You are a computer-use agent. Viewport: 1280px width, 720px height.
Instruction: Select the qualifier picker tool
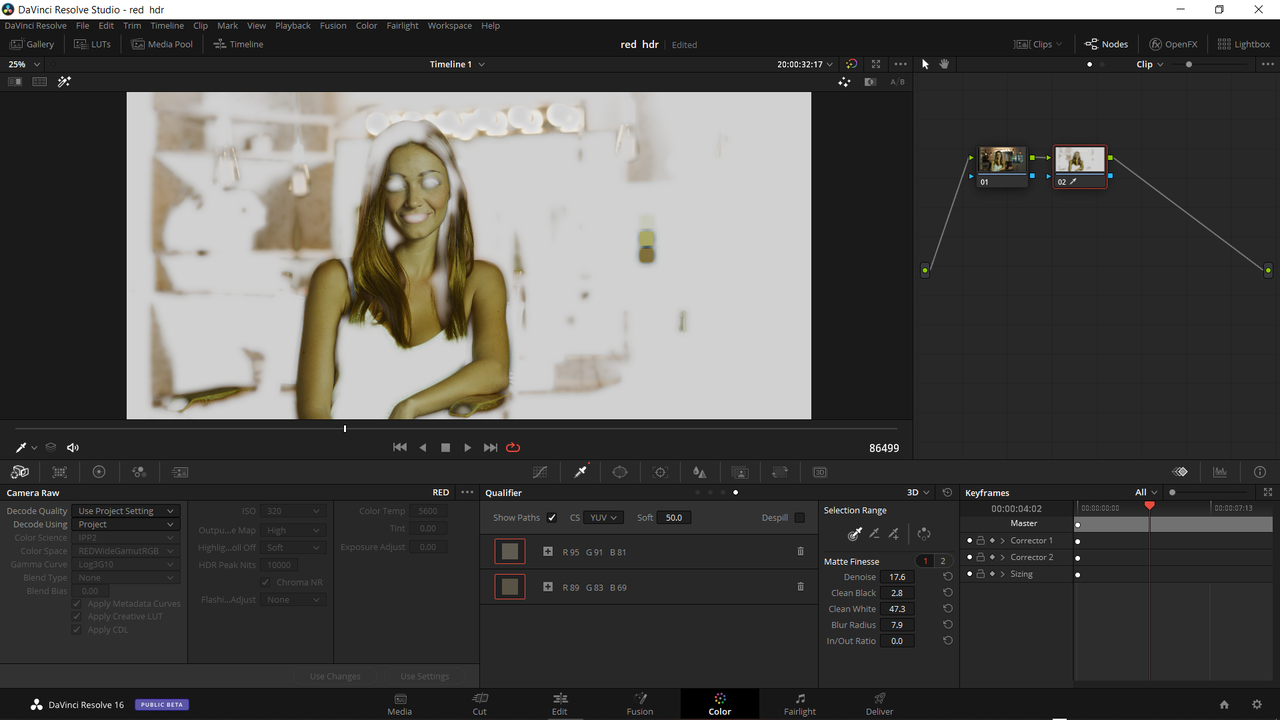tap(855, 534)
